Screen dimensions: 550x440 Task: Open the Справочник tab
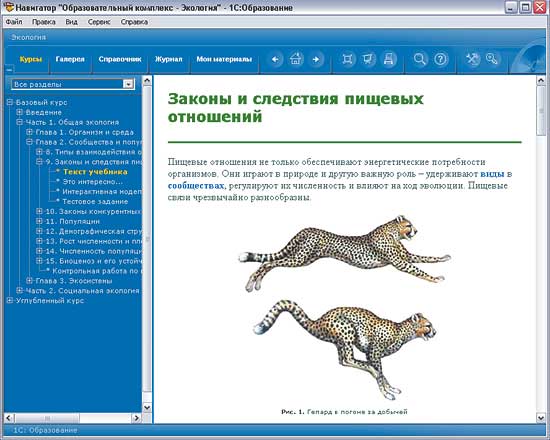[120, 59]
